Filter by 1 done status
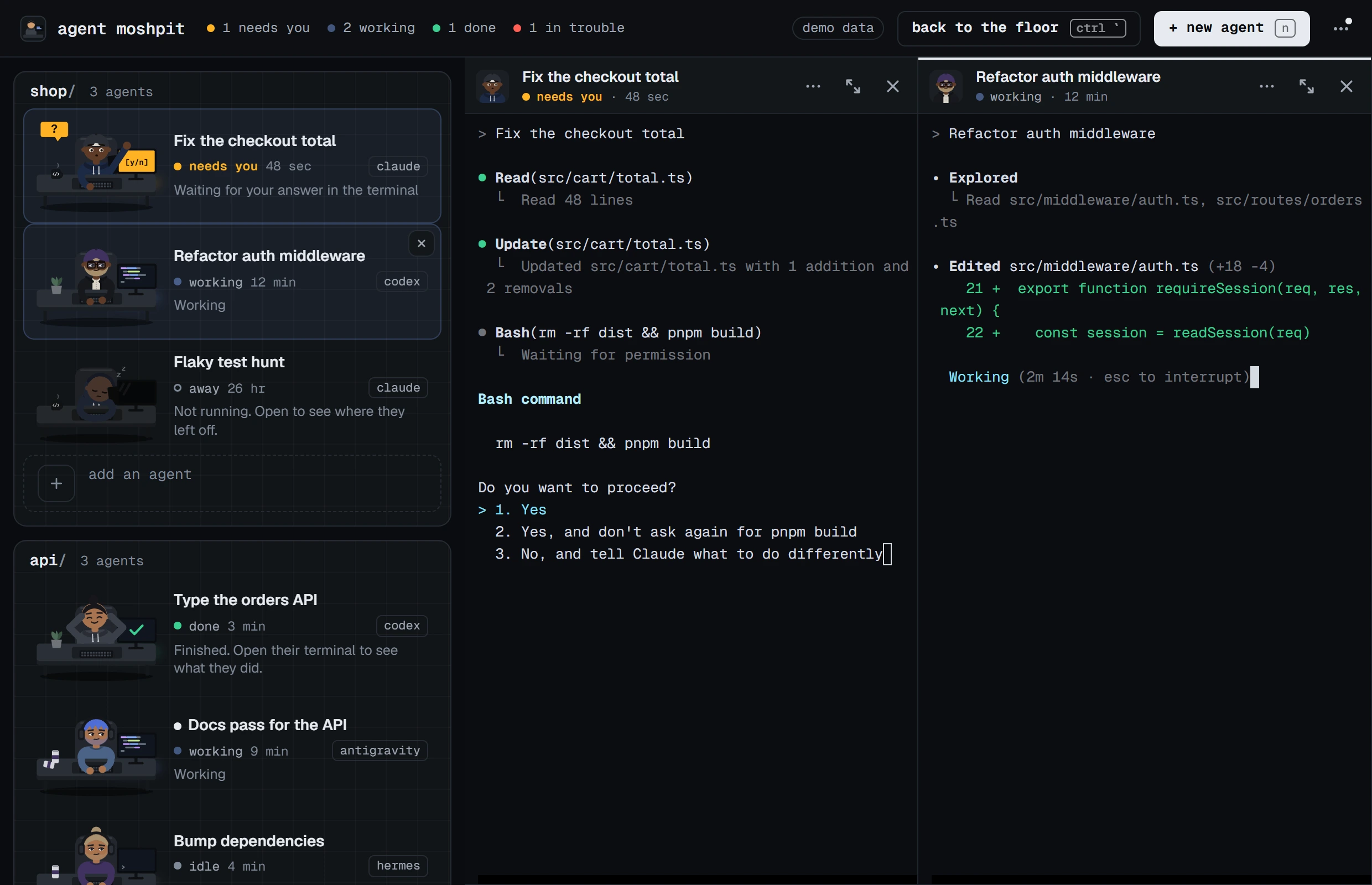Image resolution: width=1372 pixels, height=885 pixels. 464,28
